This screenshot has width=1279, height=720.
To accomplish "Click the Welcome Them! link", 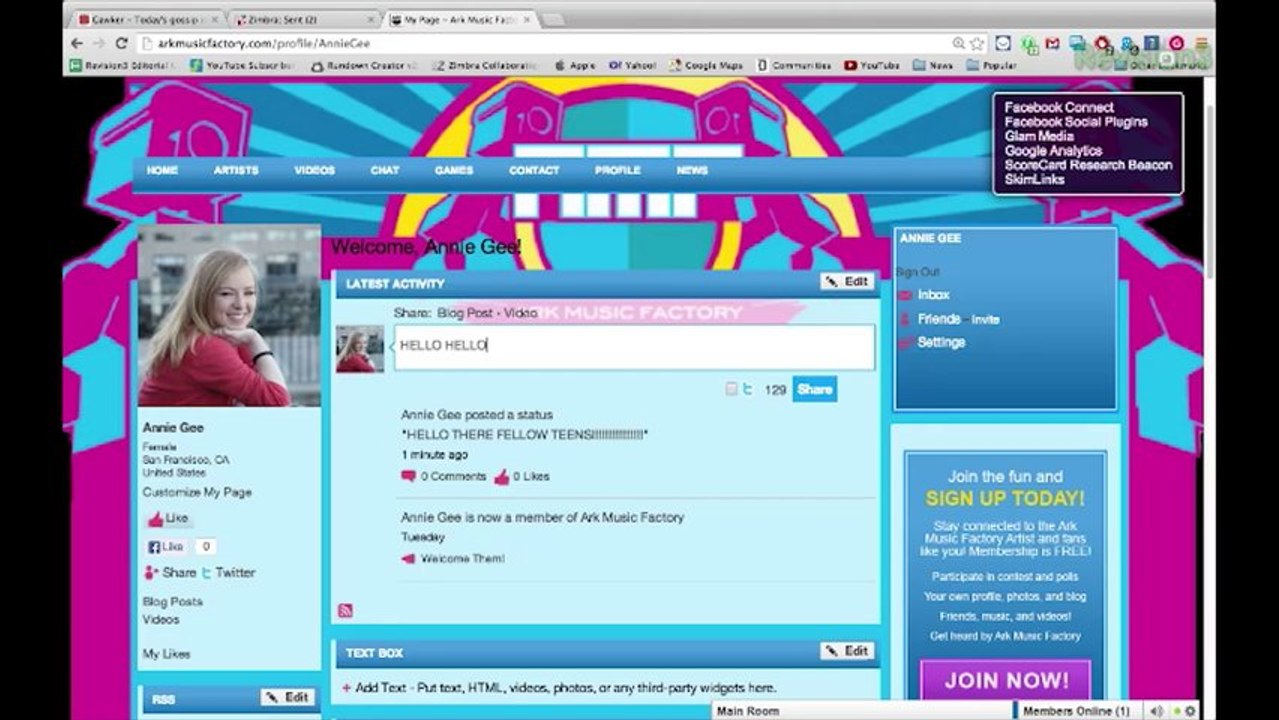I will tap(462, 559).
